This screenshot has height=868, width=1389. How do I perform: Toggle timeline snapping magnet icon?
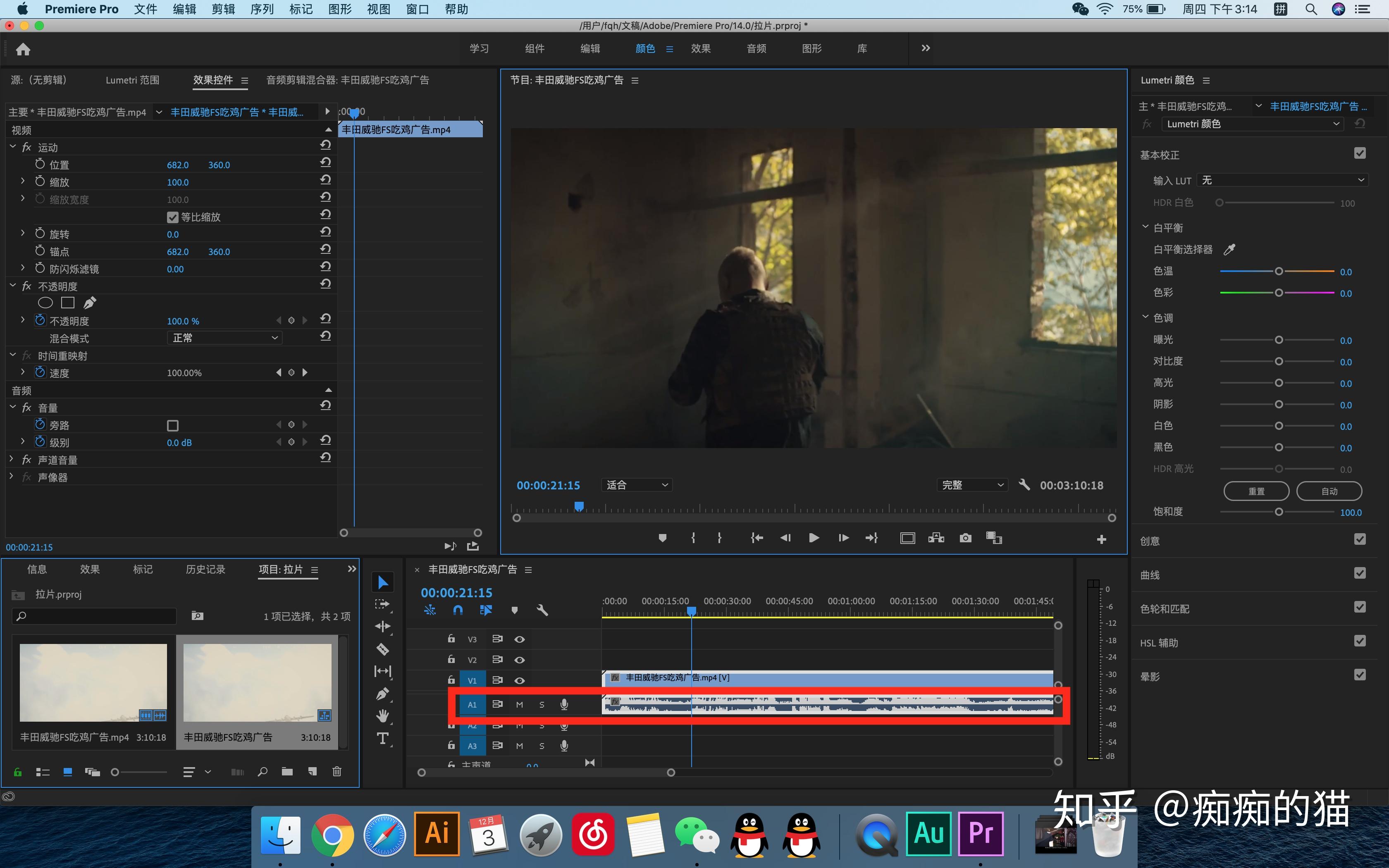458,610
